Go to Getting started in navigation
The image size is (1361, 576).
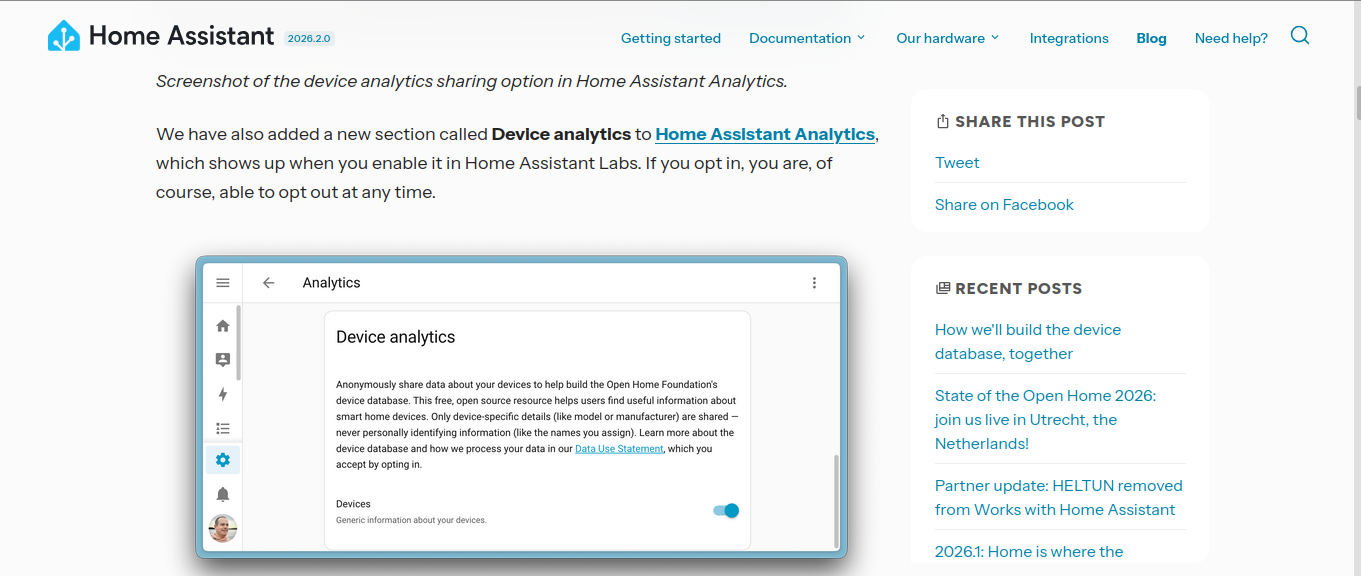click(x=671, y=38)
